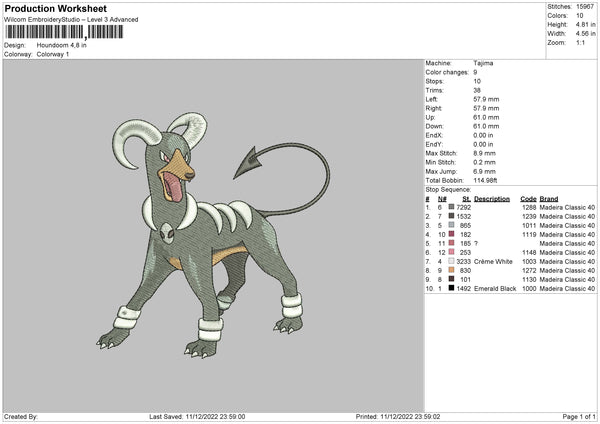Click the stop 5 rose swatch
Image resolution: width=600 pixels, height=424 pixels.
coord(452,243)
